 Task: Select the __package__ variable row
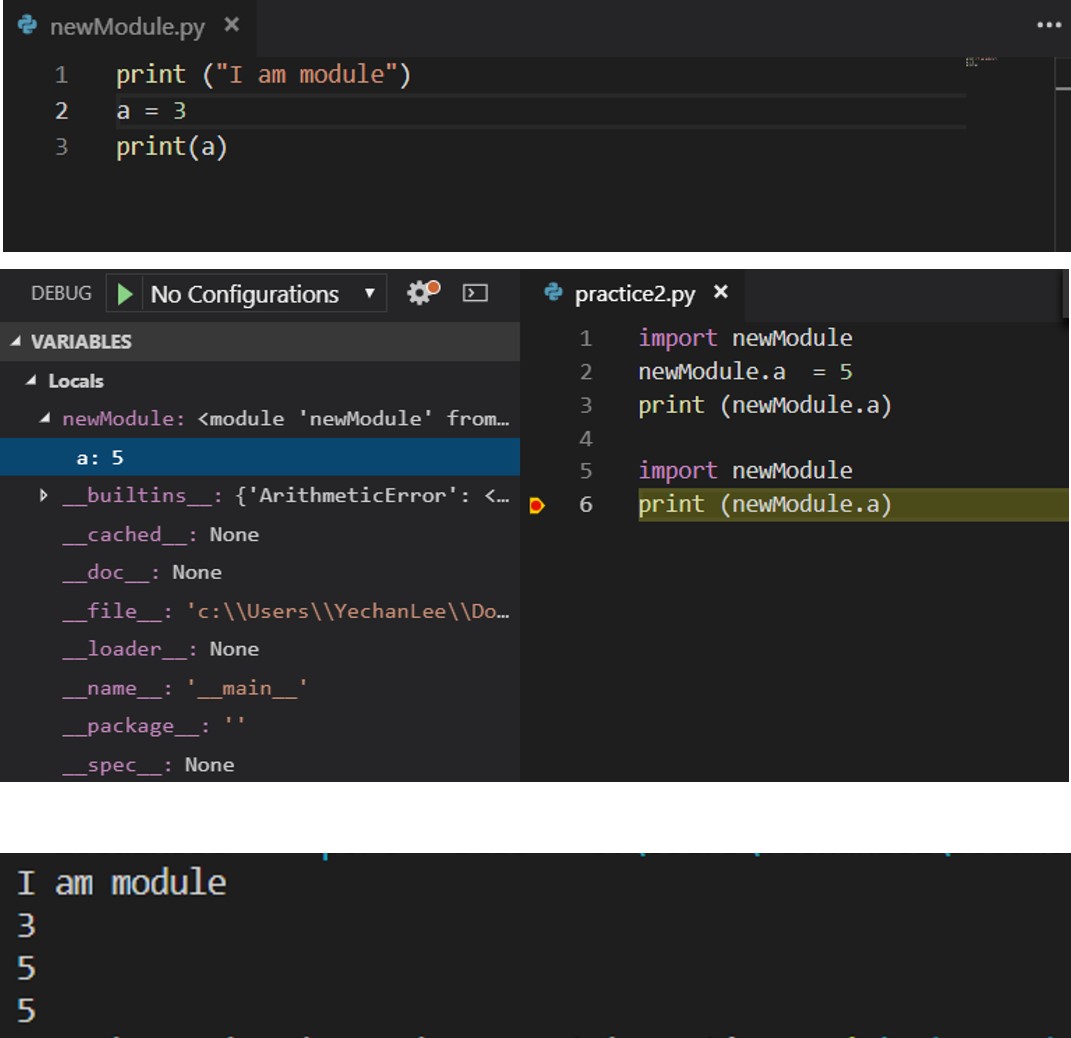coord(260,726)
